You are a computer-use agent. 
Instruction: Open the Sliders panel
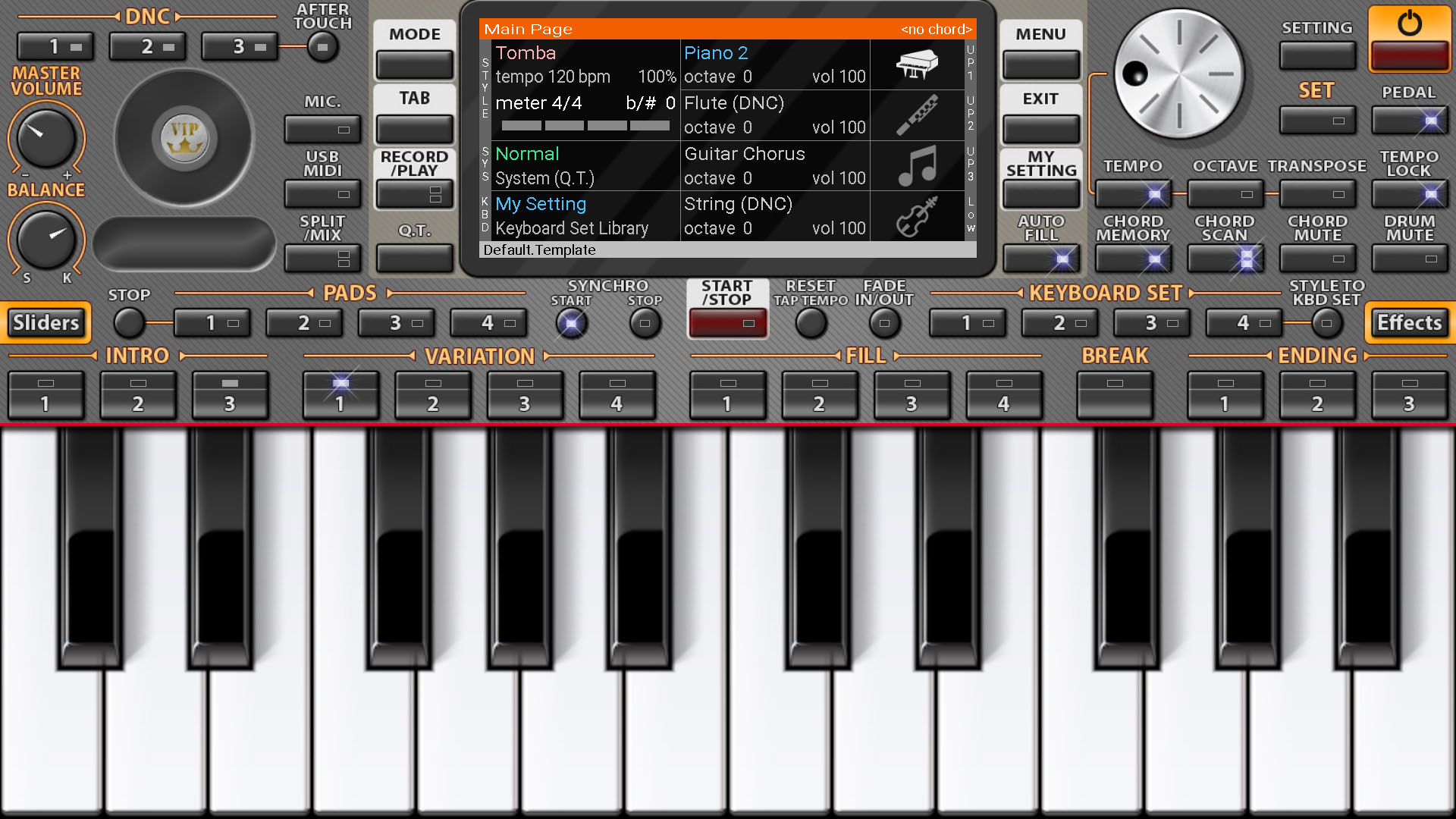pos(46,323)
